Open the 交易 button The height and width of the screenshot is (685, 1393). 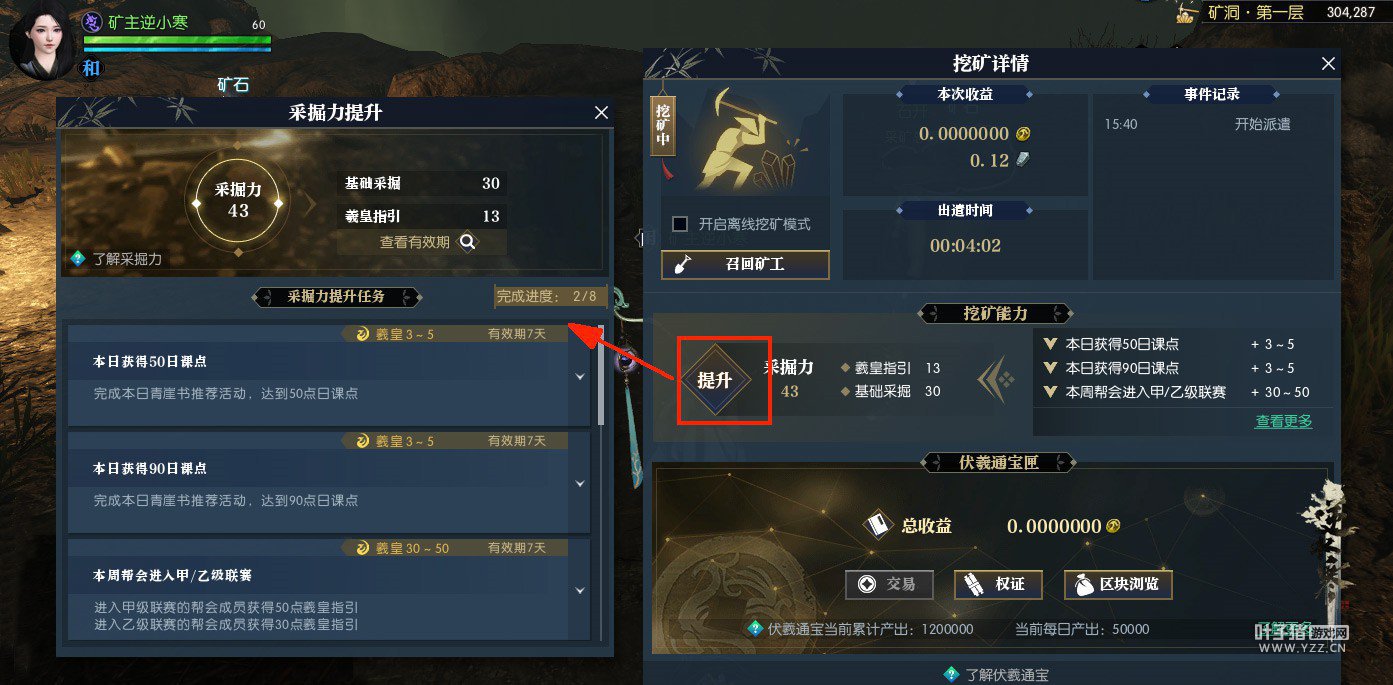click(x=889, y=584)
